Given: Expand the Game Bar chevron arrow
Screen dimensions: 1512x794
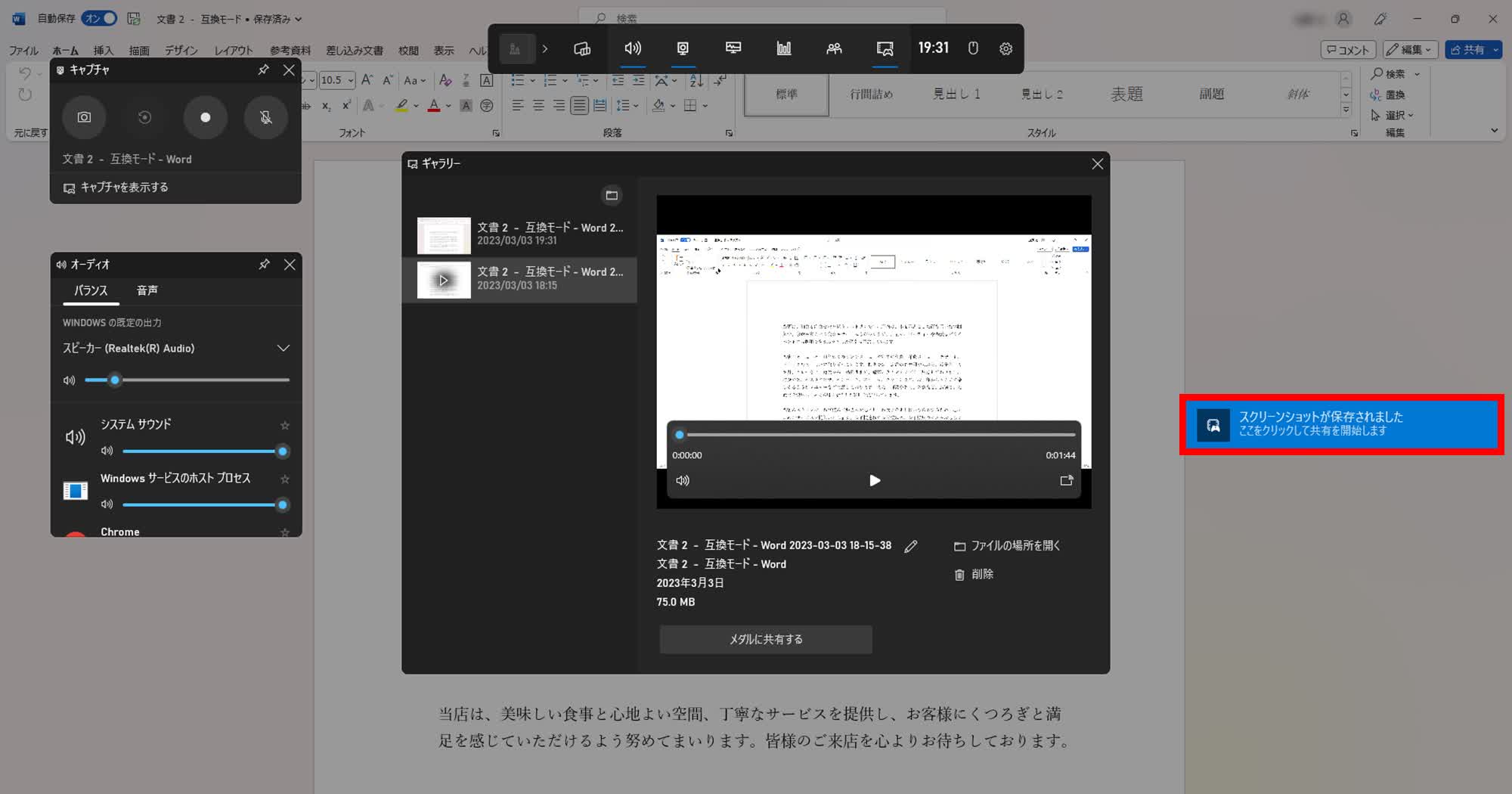Looking at the screenshot, I should coord(545,48).
